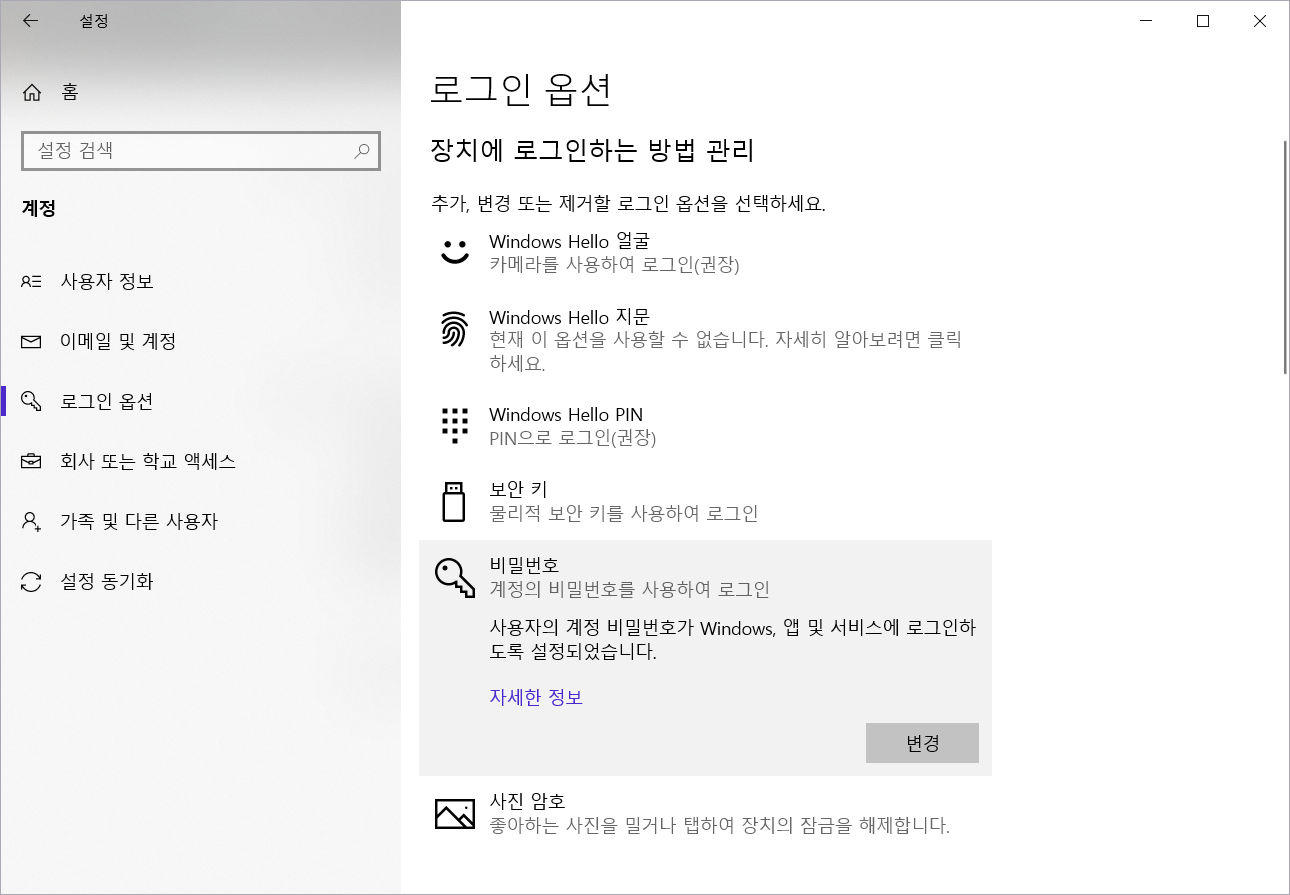Expand the Windows Hello 얼굴 option
The height and width of the screenshot is (895, 1290).
705,252
